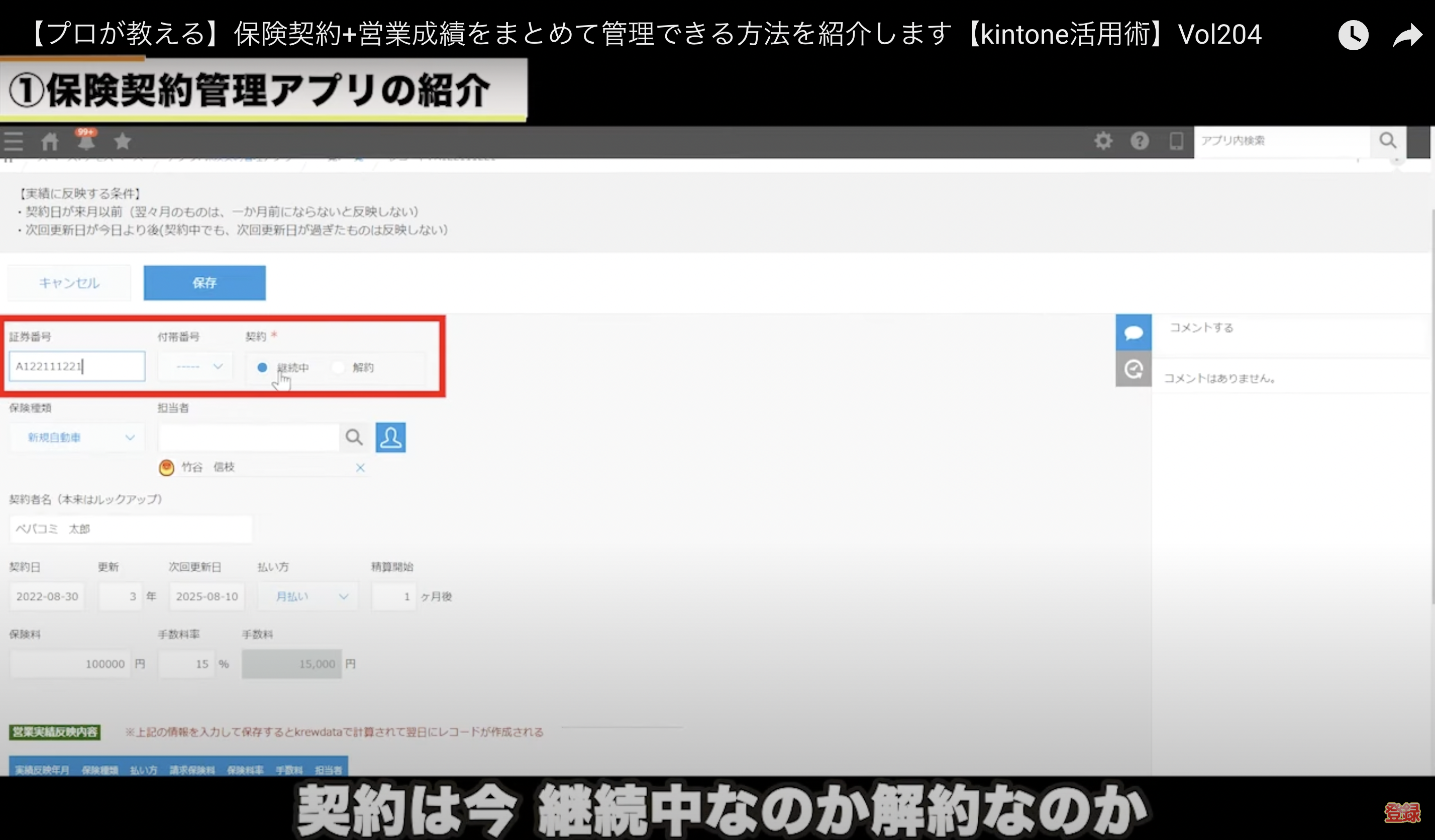The image size is (1435, 840).
Task: Switch to the comment speech bubble tab
Action: tap(1133, 333)
